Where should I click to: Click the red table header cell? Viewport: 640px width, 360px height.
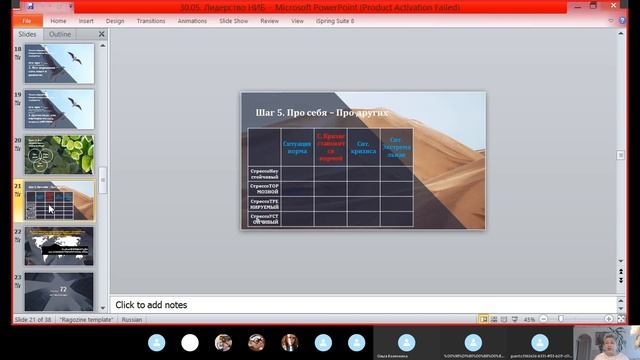331,147
